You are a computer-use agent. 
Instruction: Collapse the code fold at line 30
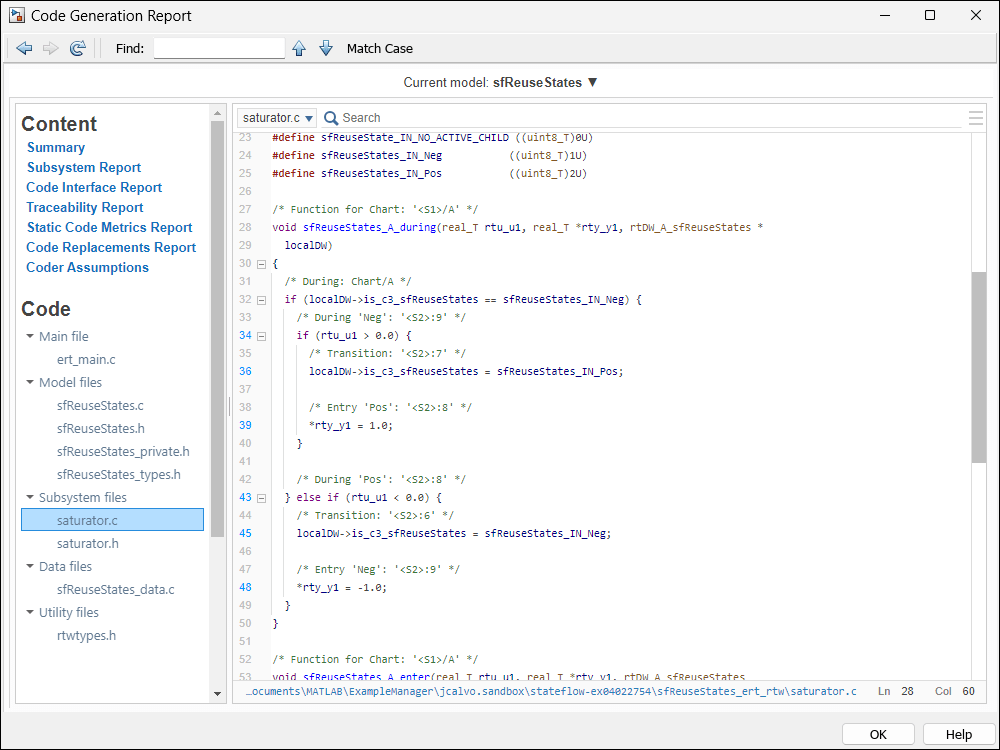tap(262, 264)
